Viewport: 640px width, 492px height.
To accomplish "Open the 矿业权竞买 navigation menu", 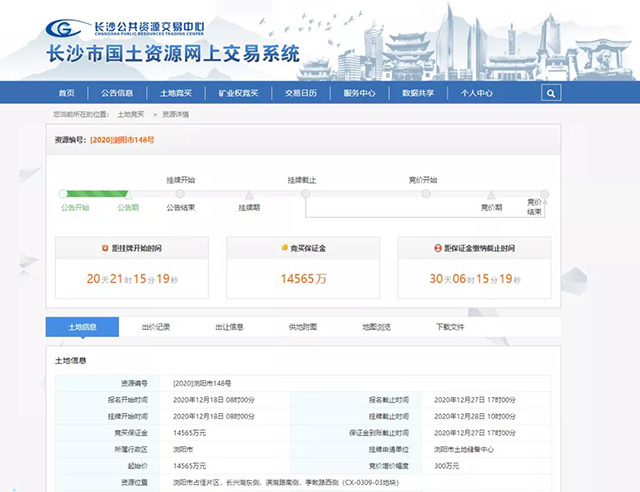I will [238, 93].
